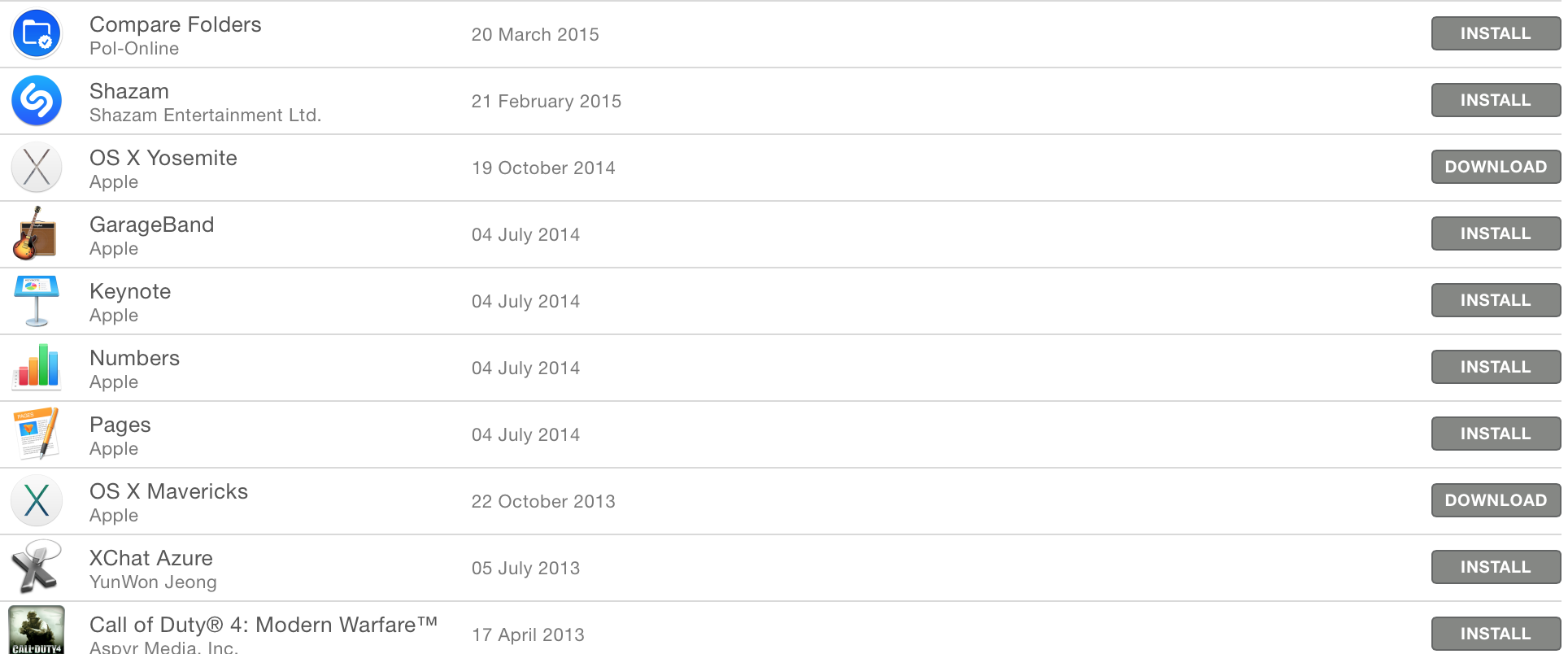1568x654 pixels.
Task: Install the Shazam app
Action: pos(1495,101)
